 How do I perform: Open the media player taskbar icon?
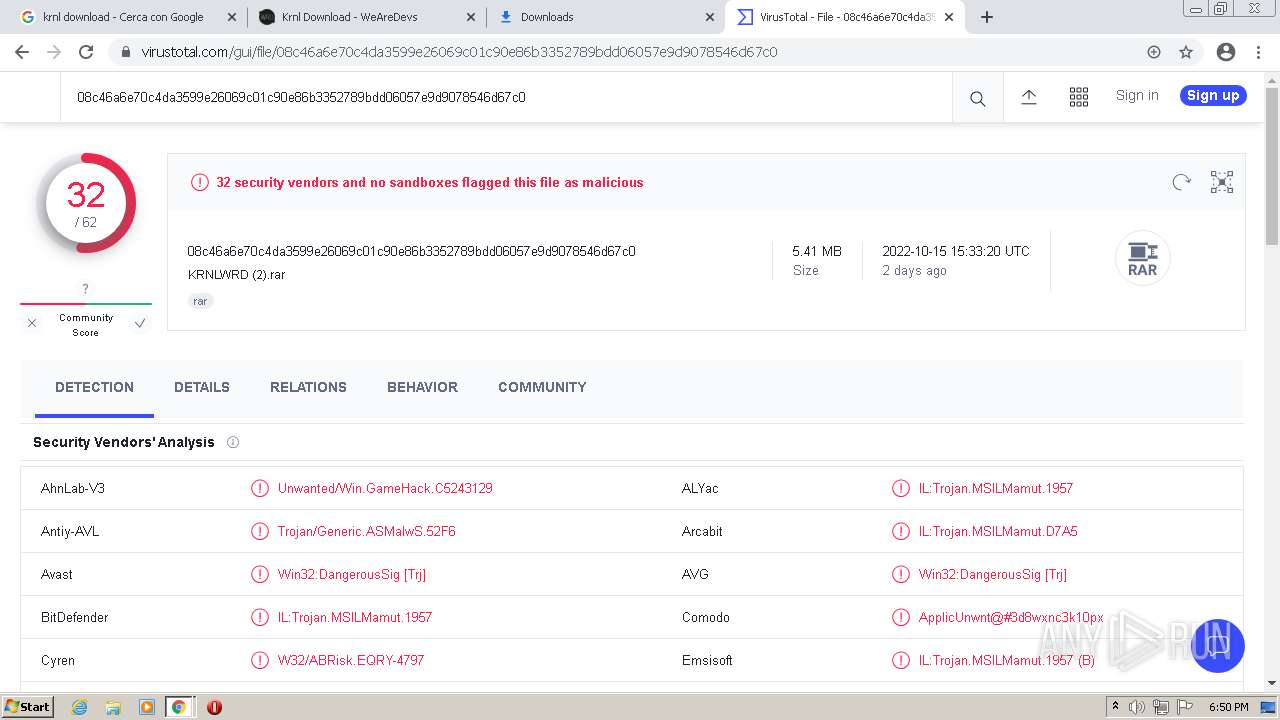pyautogui.click(x=146, y=707)
